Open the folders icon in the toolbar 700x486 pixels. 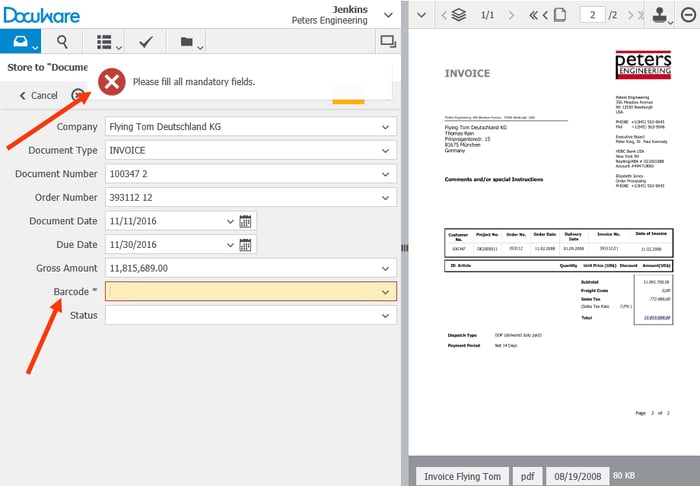(186, 41)
